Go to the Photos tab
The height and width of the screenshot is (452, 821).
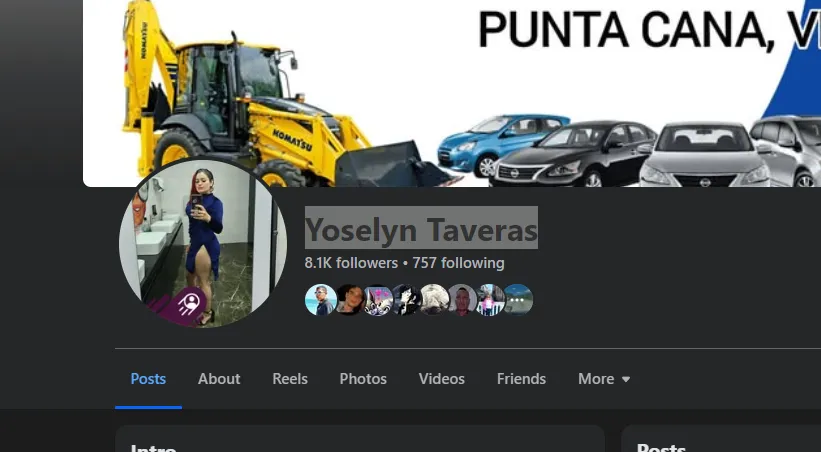click(363, 379)
